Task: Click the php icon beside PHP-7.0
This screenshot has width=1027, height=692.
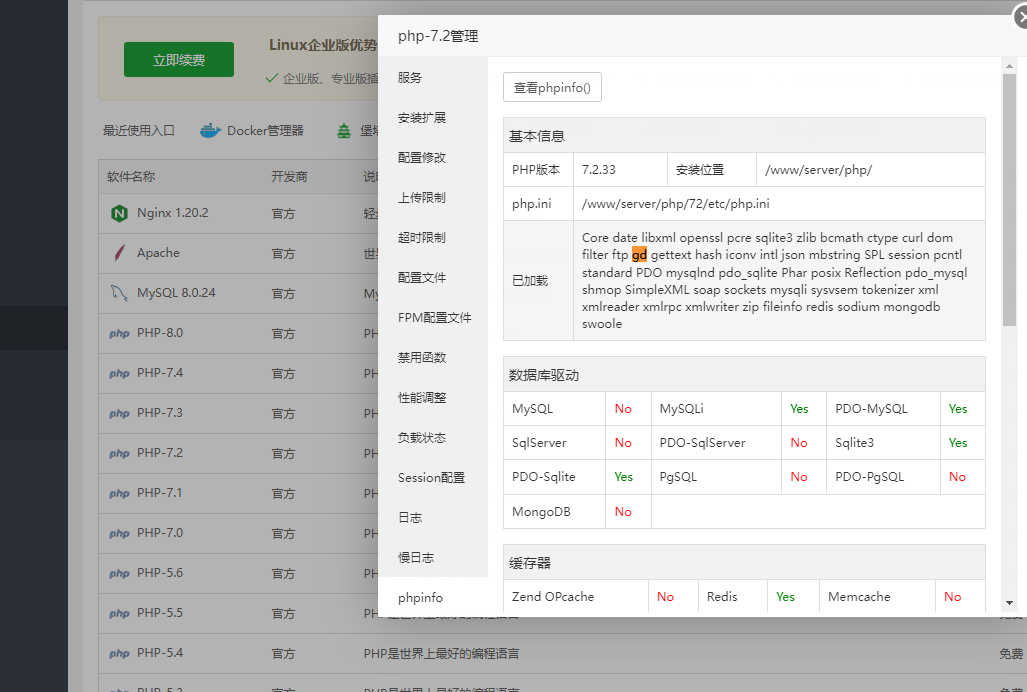Action: [x=119, y=533]
